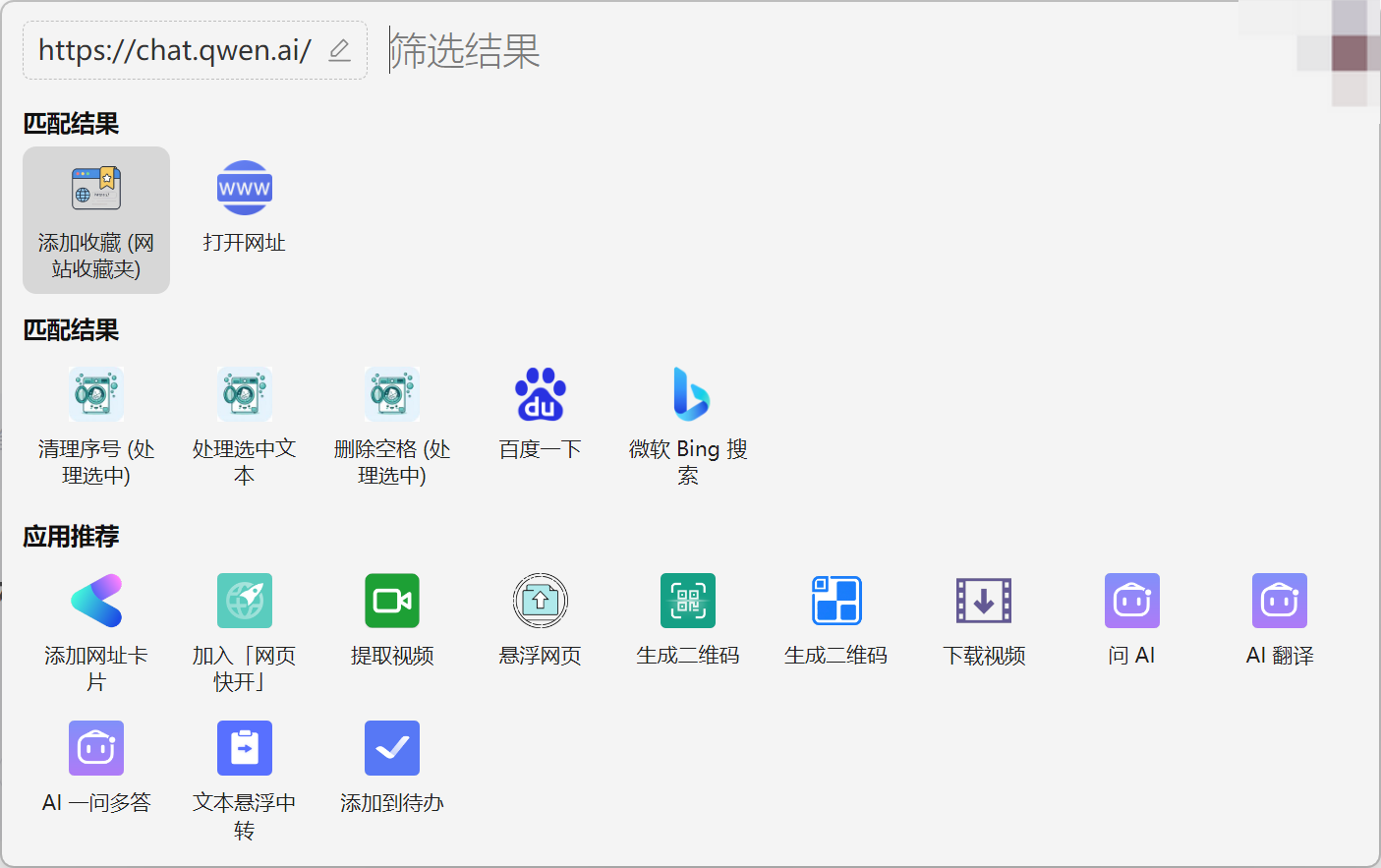
Task: Add to 加入「网页快开」
Action: (x=245, y=633)
